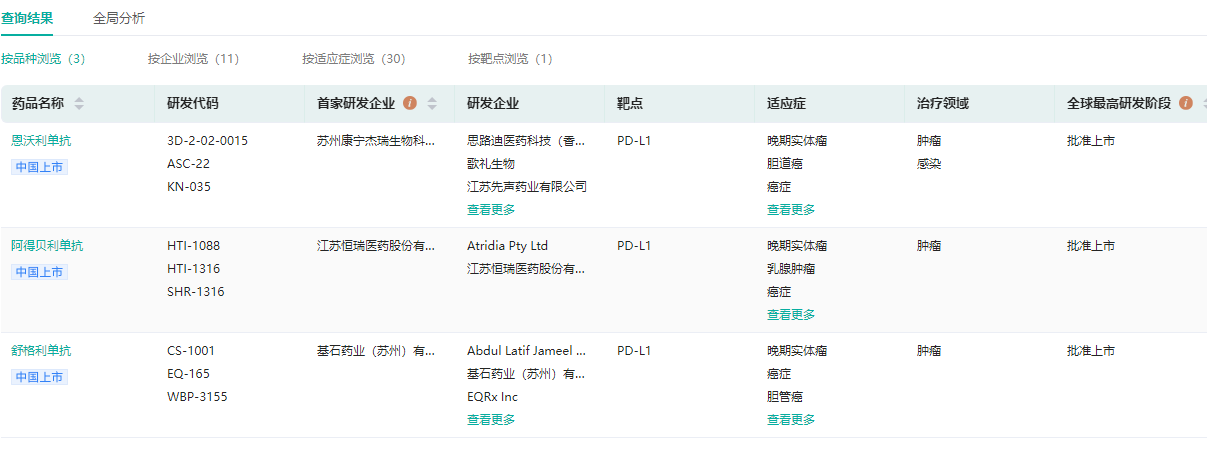Click info icon beside 首家研发企业 header
Image resolution: width=1207 pixels, height=454 pixels.
coord(410,103)
